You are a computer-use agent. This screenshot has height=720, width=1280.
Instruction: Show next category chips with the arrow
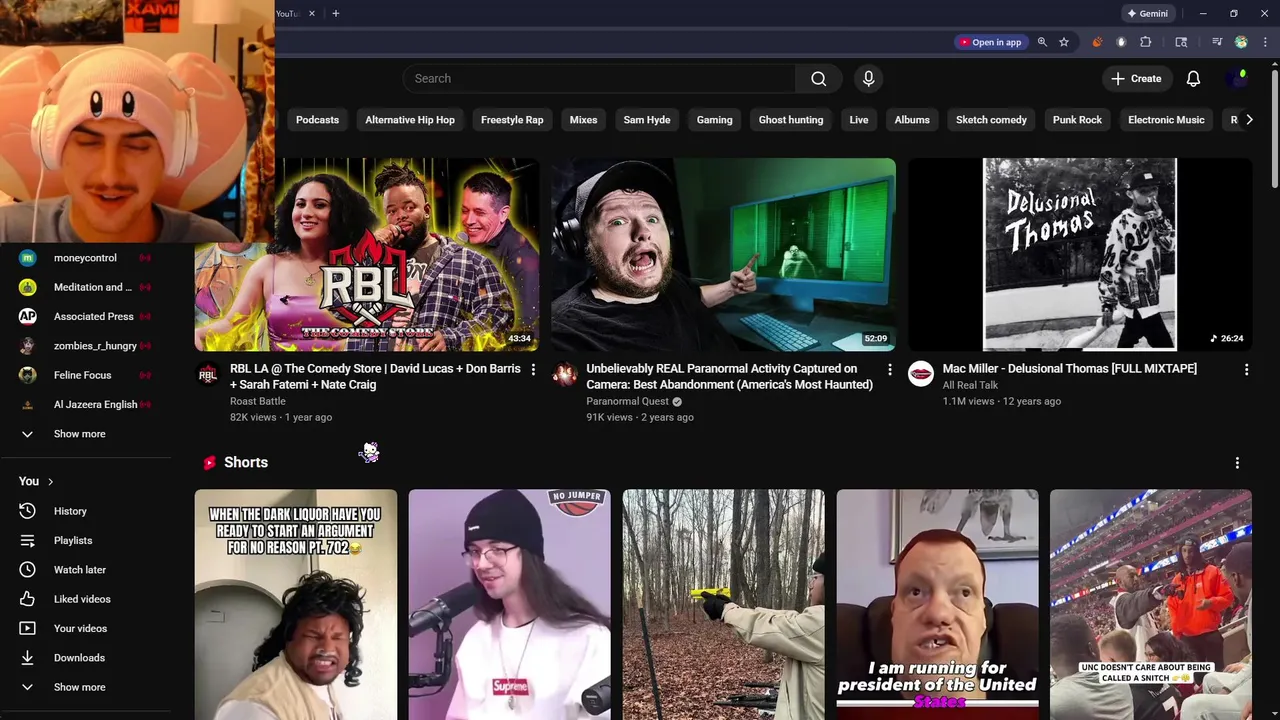[1249, 120]
